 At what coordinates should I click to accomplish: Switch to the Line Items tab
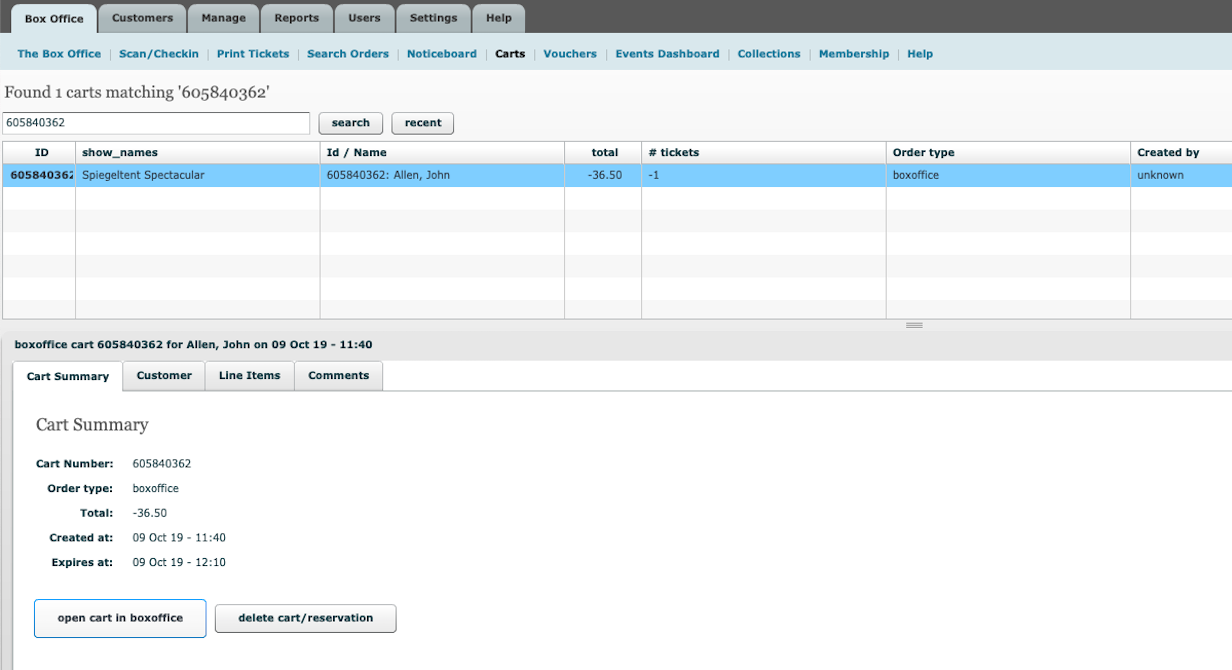click(250, 376)
